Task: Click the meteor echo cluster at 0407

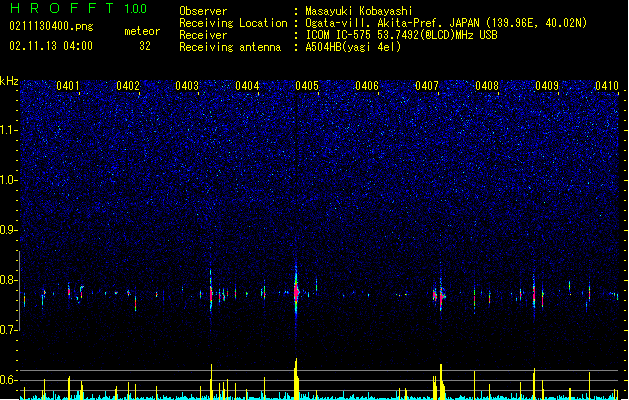Action: coord(439,296)
